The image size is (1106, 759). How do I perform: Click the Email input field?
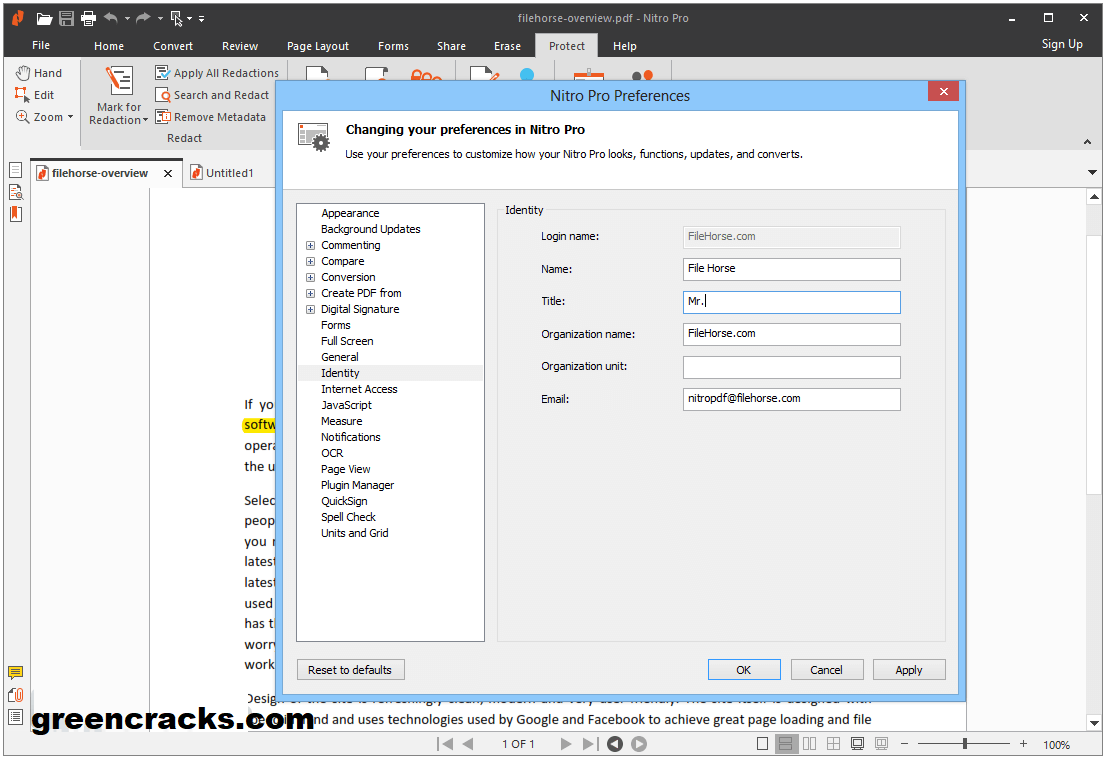click(x=791, y=399)
